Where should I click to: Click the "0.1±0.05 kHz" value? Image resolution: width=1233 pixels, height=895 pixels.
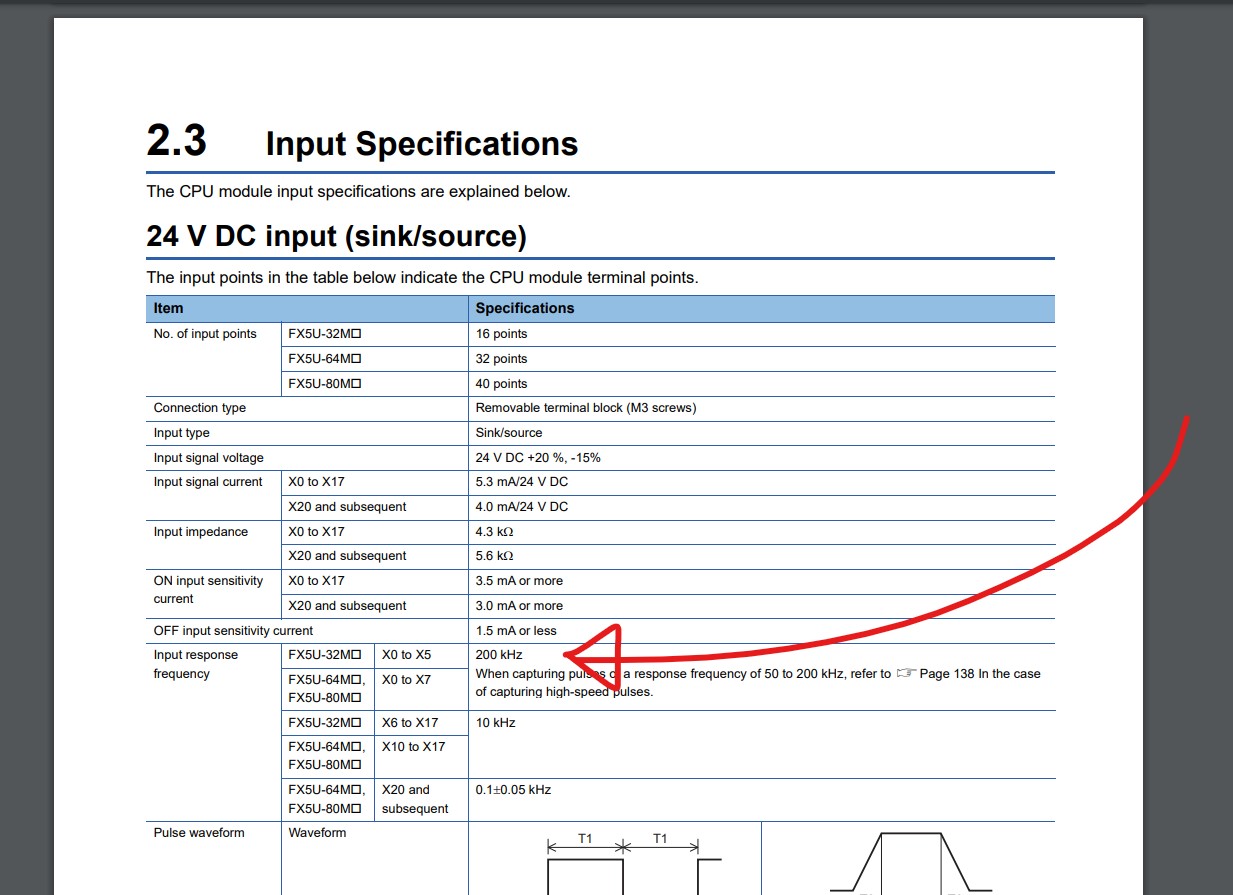(x=513, y=790)
